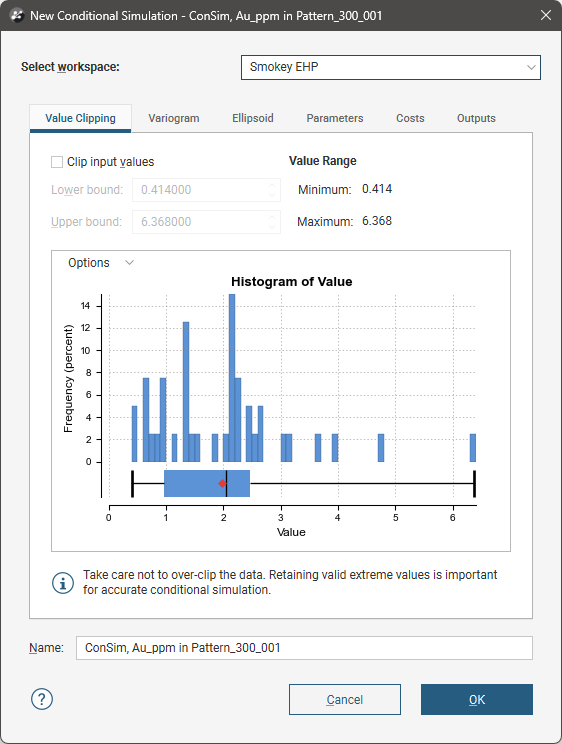Viewport: 562px width, 744px height.
Task: Show the Outputs tab
Action: coord(476,118)
